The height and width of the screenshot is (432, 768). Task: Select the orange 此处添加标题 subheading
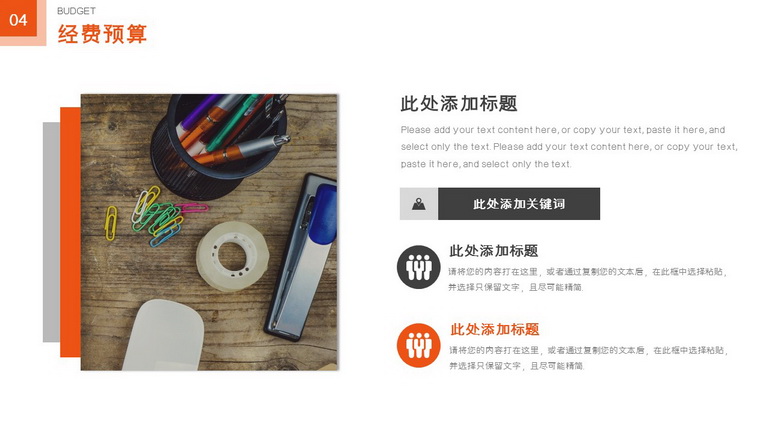[x=495, y=329]
